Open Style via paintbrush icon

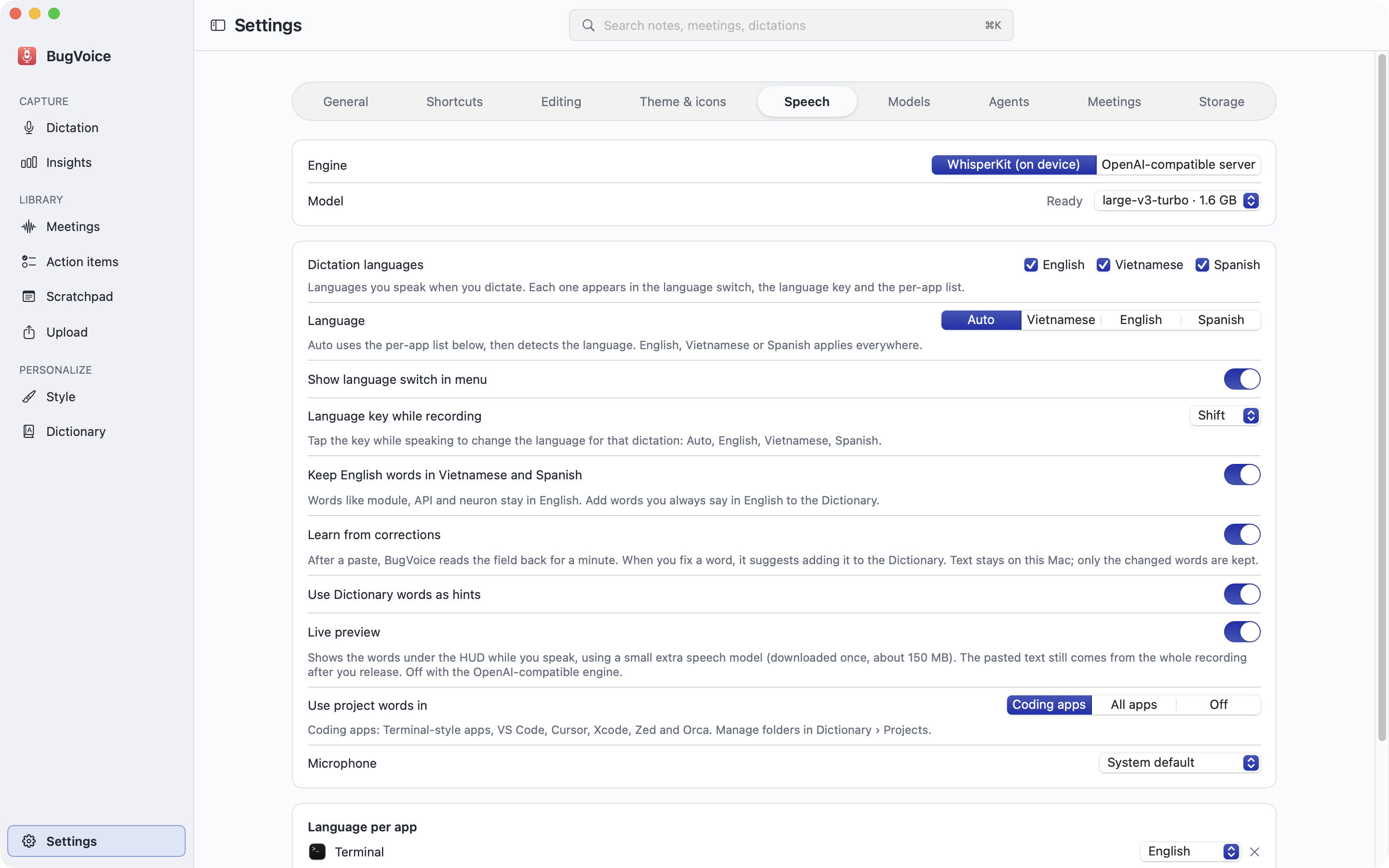click(x=29, y=397)
